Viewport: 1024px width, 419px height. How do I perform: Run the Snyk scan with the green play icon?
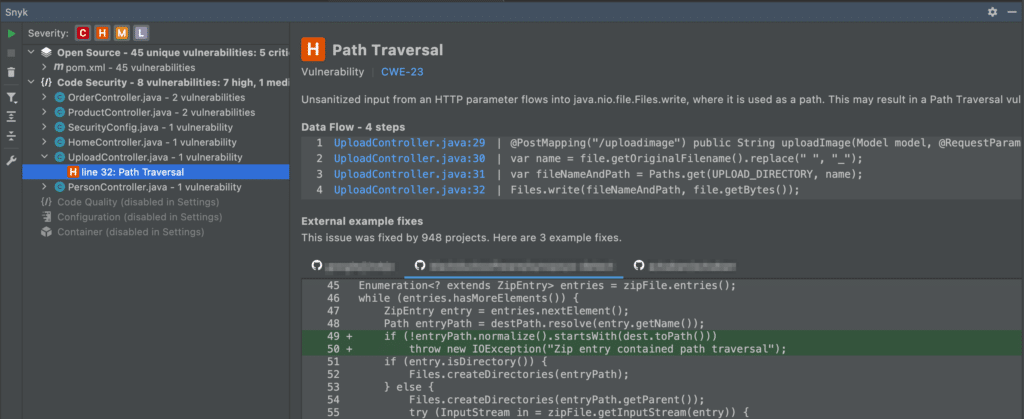[11, 33]
